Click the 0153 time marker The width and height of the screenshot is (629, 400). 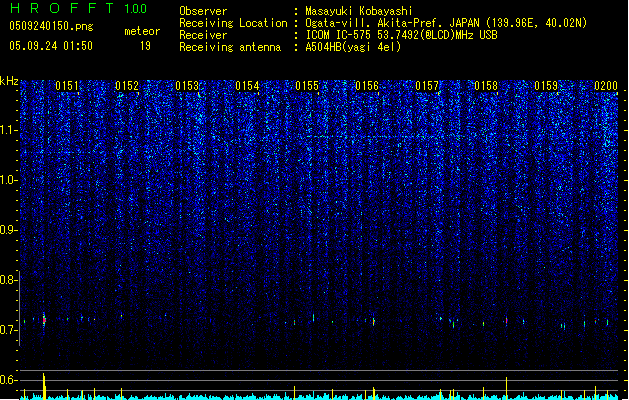point(187,86)
